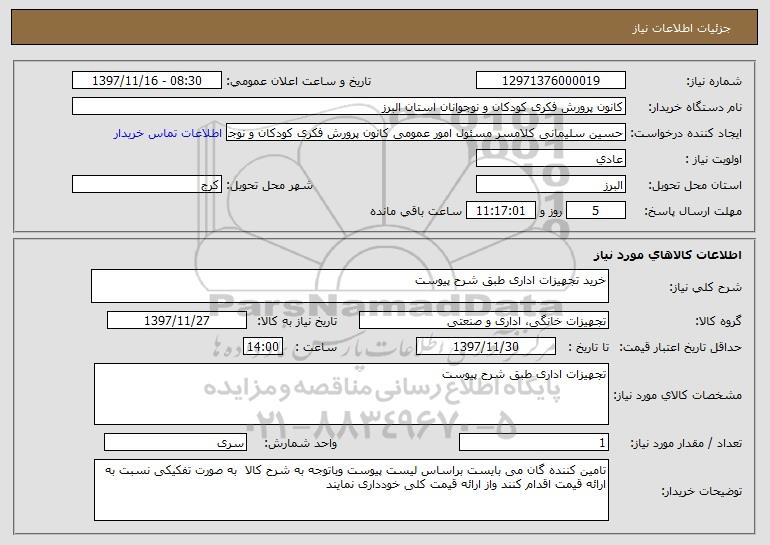
Task: Click the days remaining field showing 5
Action: tap(596, 211)
